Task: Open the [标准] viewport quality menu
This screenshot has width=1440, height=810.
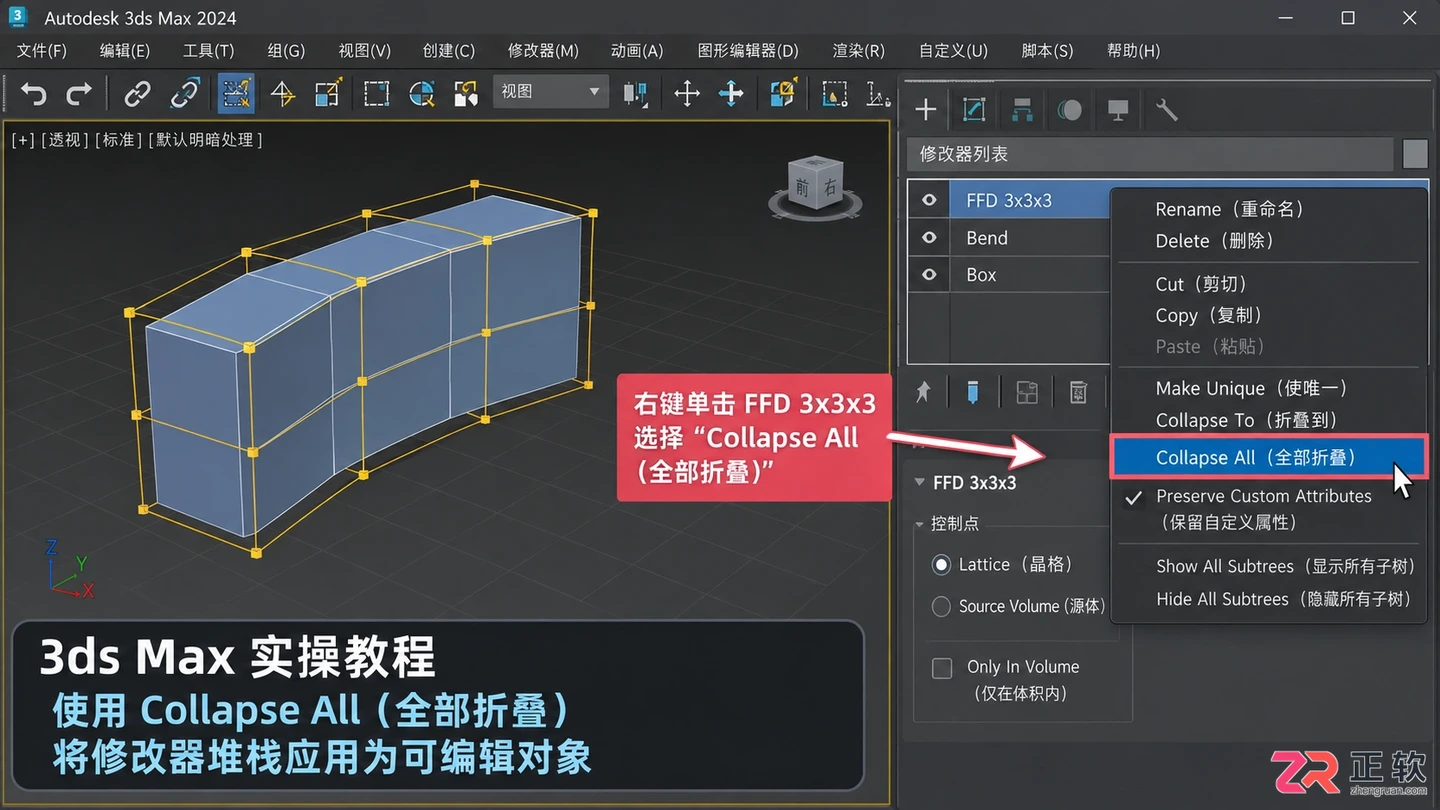Action: coord(118,140)
